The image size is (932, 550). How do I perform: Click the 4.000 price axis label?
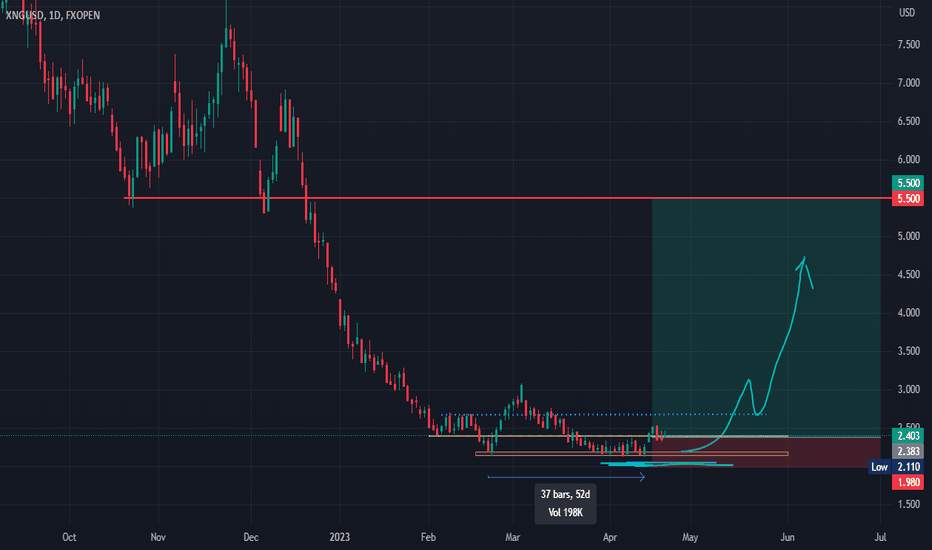(908, 313)
